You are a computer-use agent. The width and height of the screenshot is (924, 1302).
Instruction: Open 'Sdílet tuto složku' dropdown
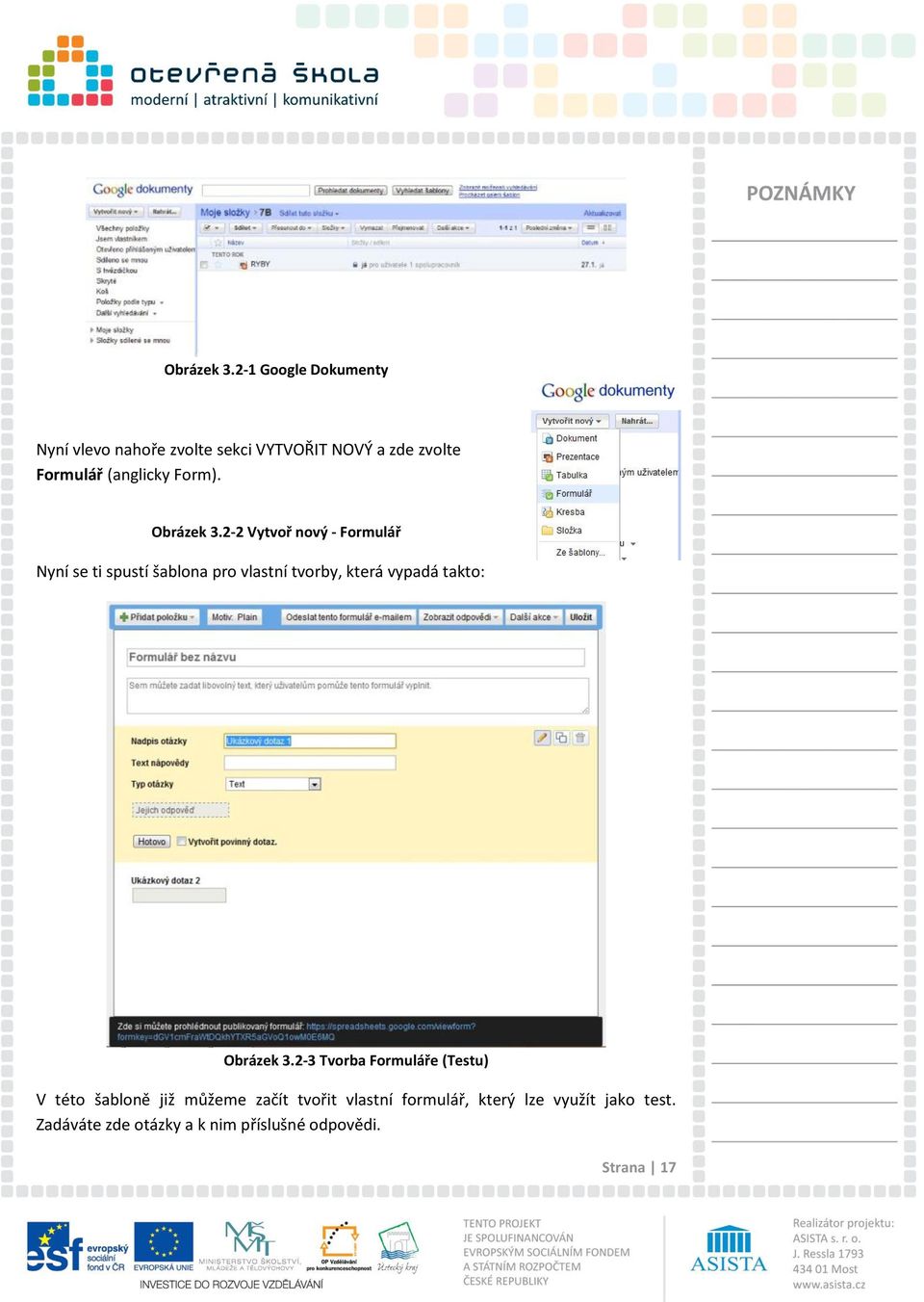coord(309,213)
